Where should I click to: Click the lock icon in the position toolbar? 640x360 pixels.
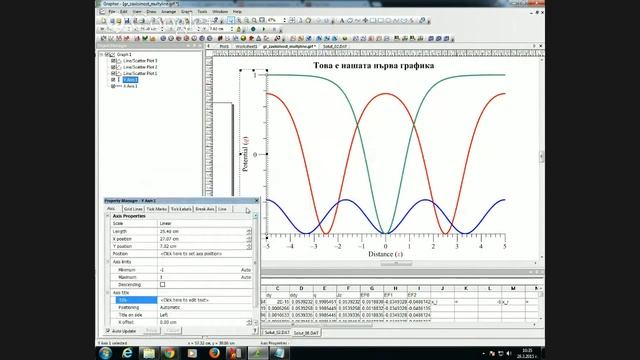click(239, 29)
